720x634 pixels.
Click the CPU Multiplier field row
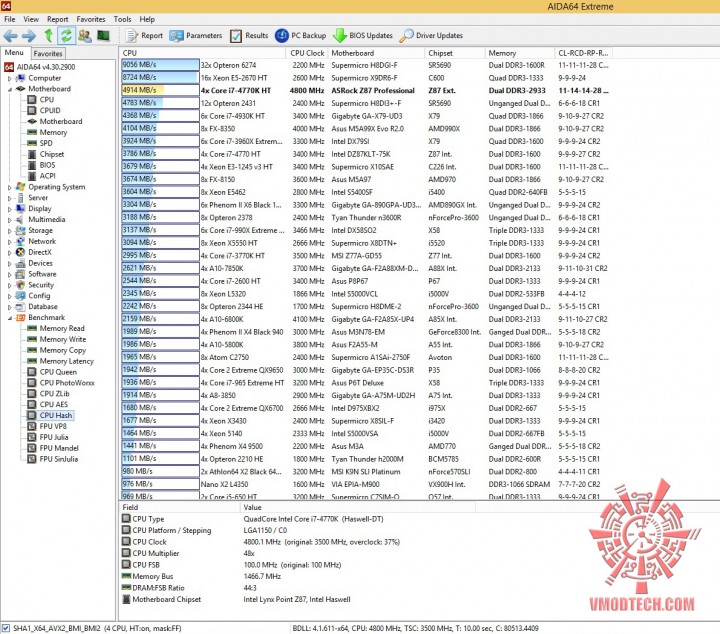coord(296,553)
